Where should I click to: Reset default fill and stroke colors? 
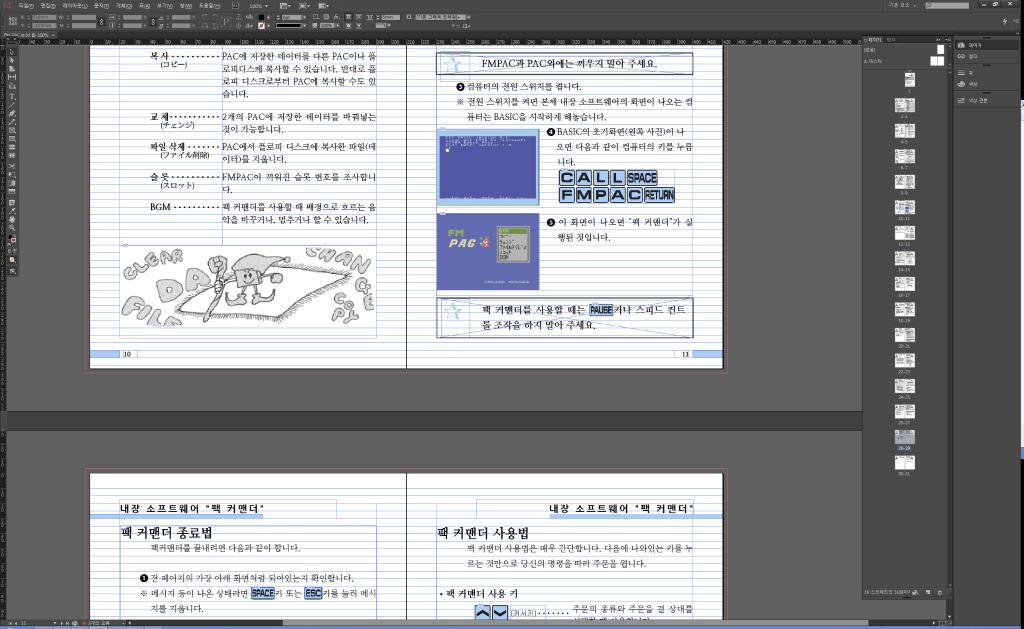tap(5, 243)
